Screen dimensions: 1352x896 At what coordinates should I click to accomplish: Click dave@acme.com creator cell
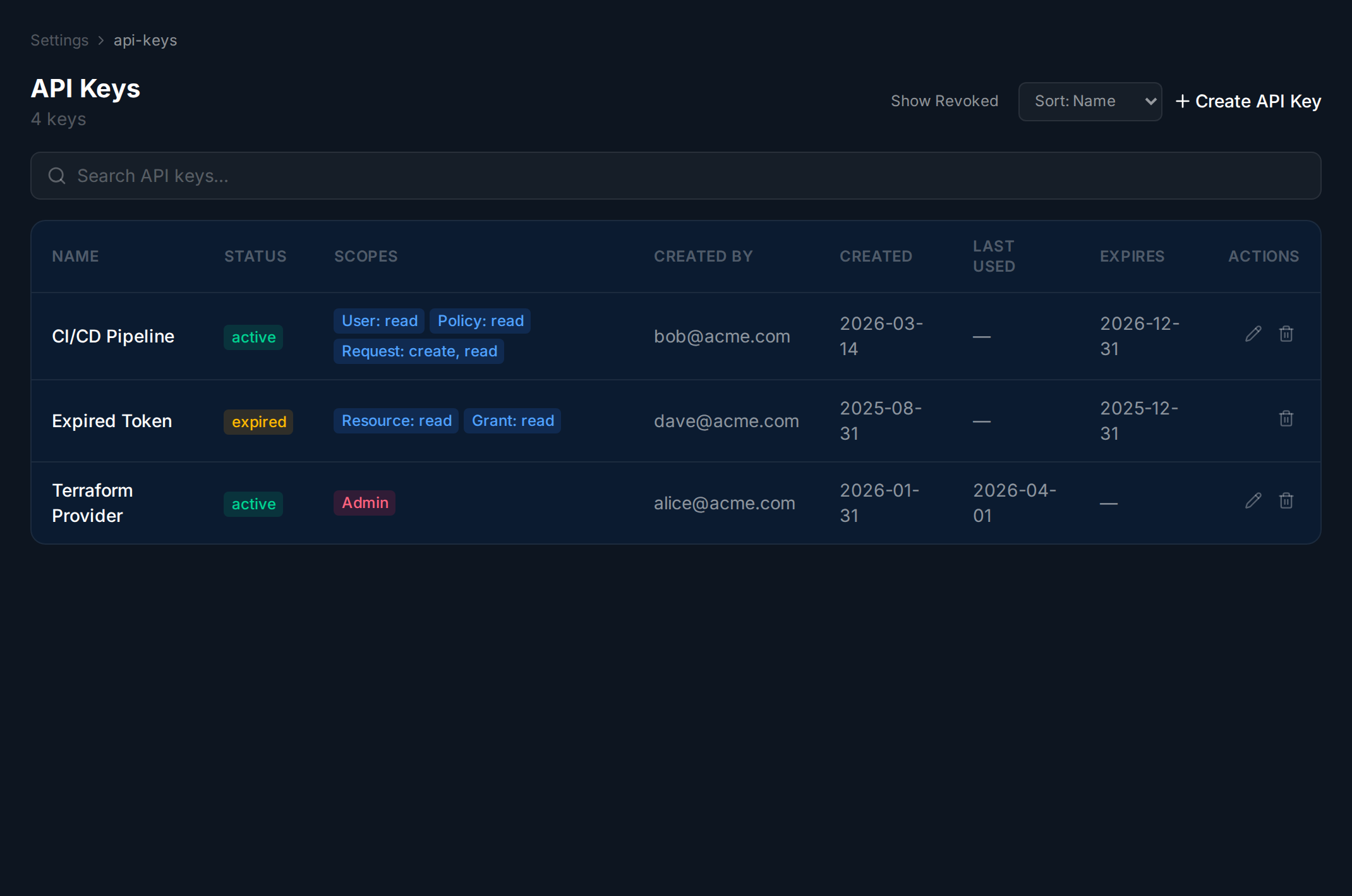pos(727,421)
